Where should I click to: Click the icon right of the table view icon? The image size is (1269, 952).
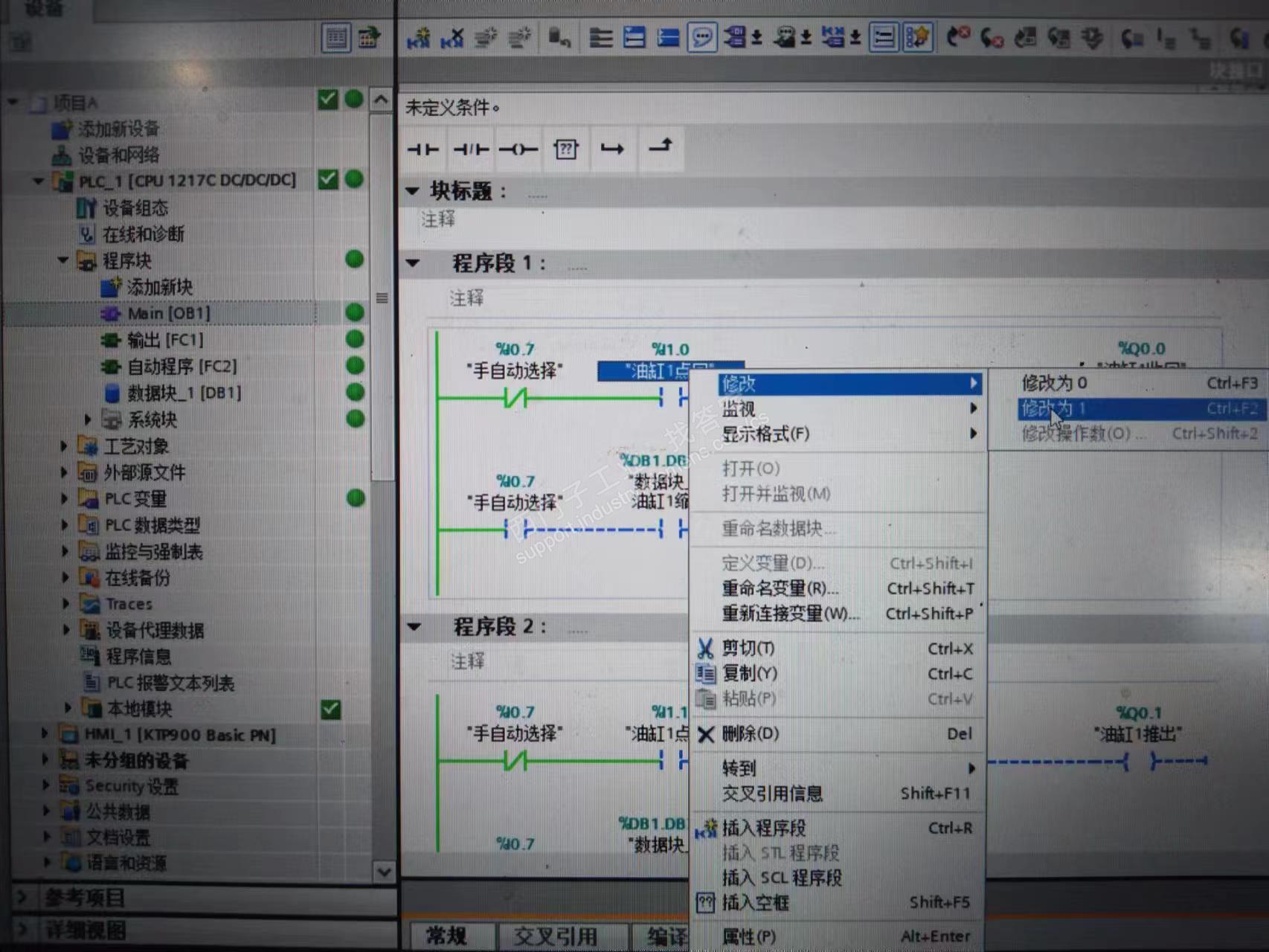click(x=369, y=37)
